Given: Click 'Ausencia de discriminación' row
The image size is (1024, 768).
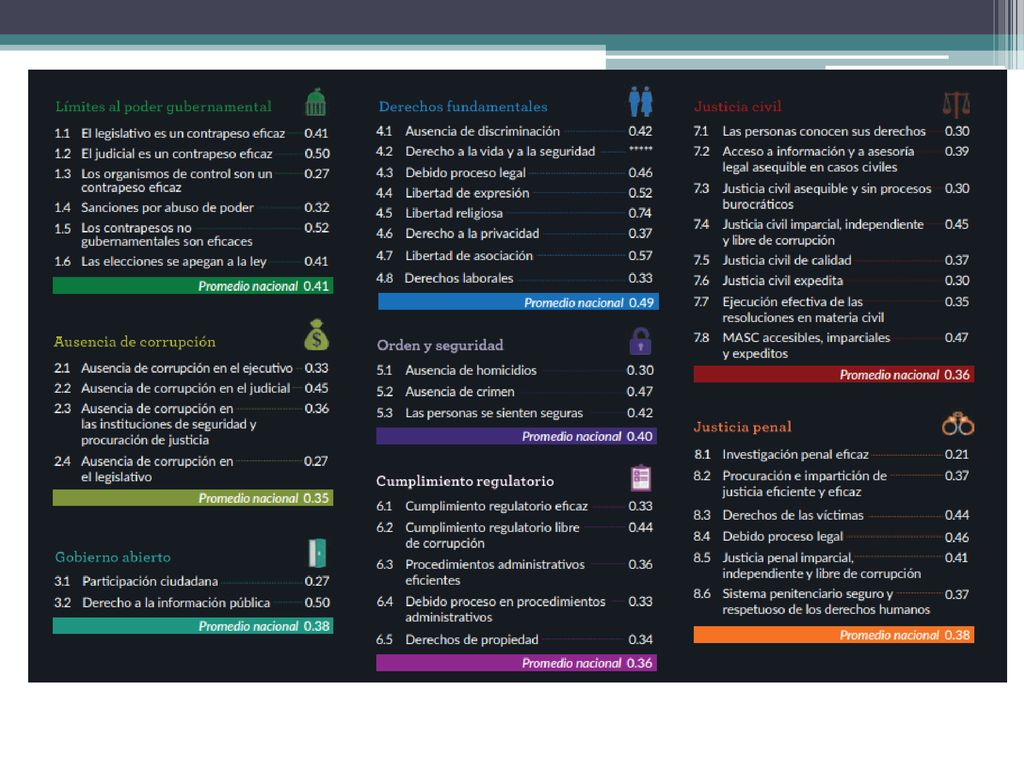Looking at the screenshot, I should pos(515,131).
